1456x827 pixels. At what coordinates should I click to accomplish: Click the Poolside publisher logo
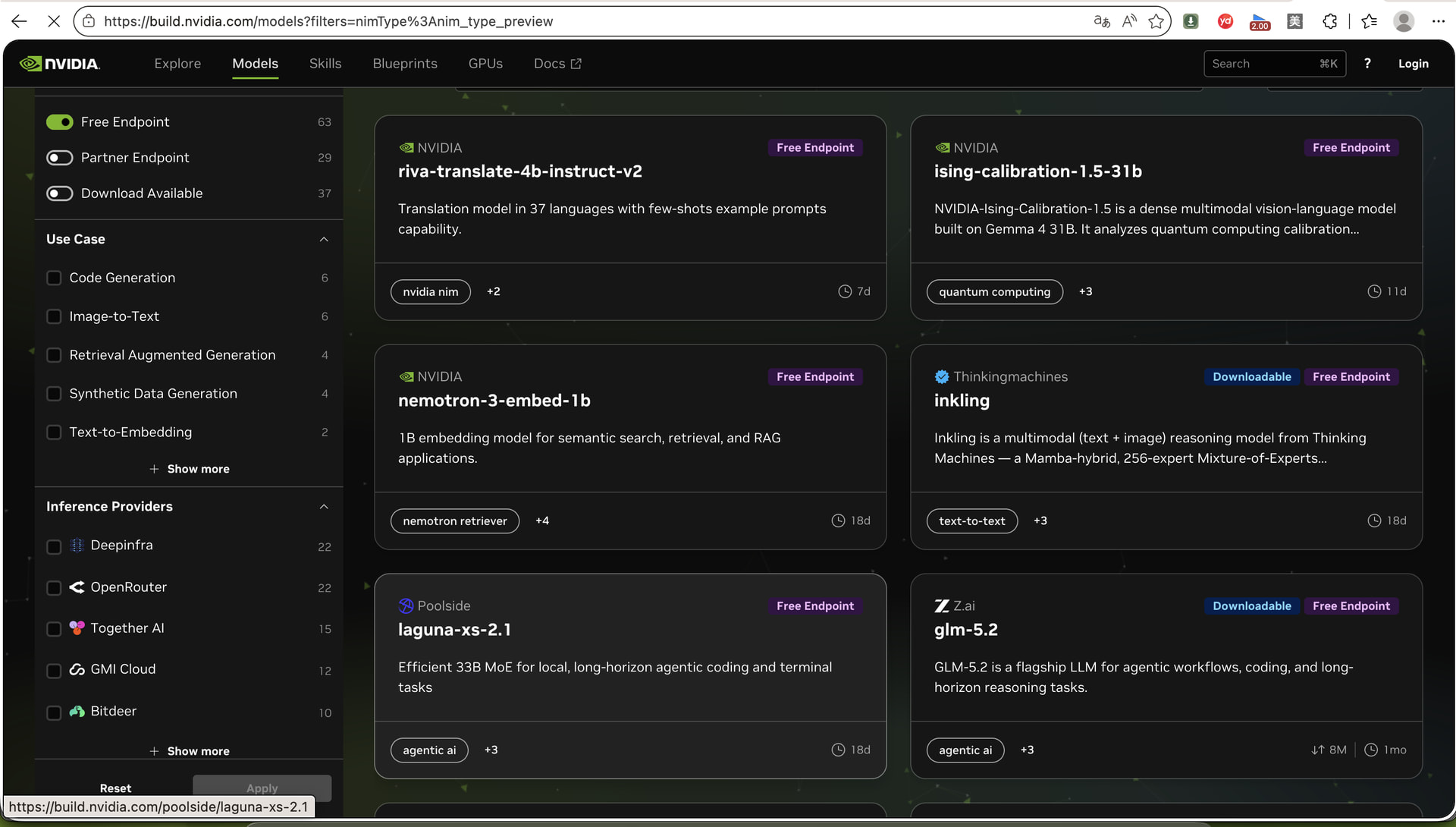(x=406, y=606)
